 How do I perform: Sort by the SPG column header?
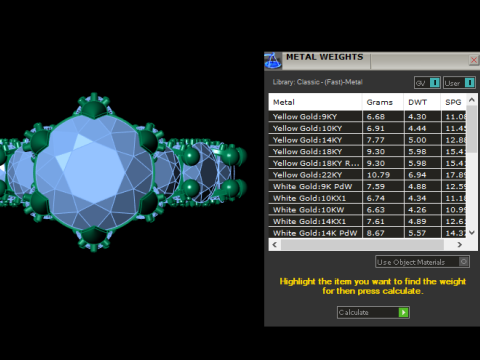click(x=454, y=102)
